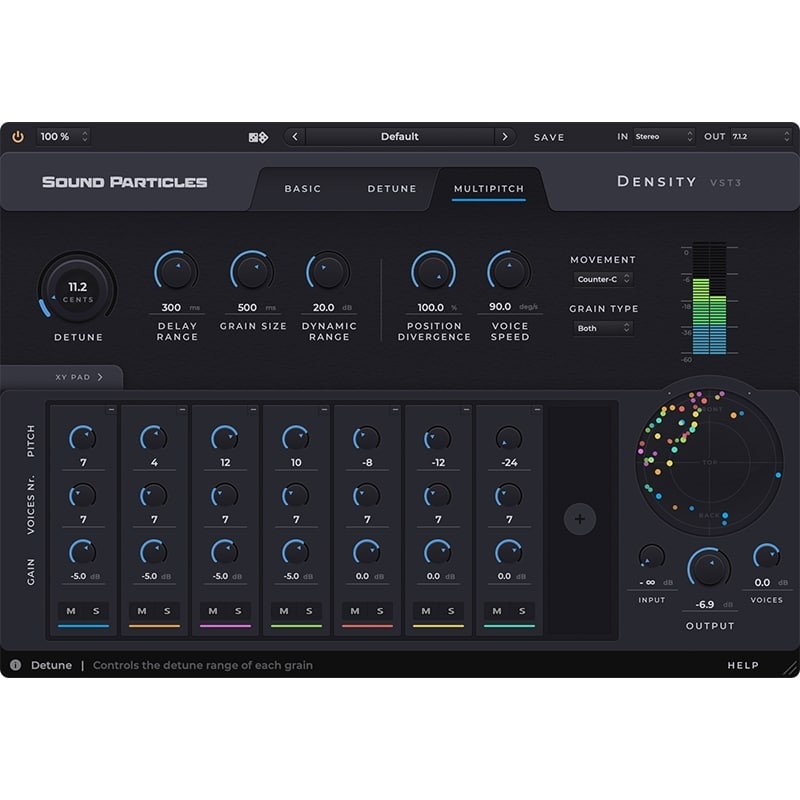Click the pitch value 12 field
The width and height of the screenshot is (800, 800).
tap(225, 463)
